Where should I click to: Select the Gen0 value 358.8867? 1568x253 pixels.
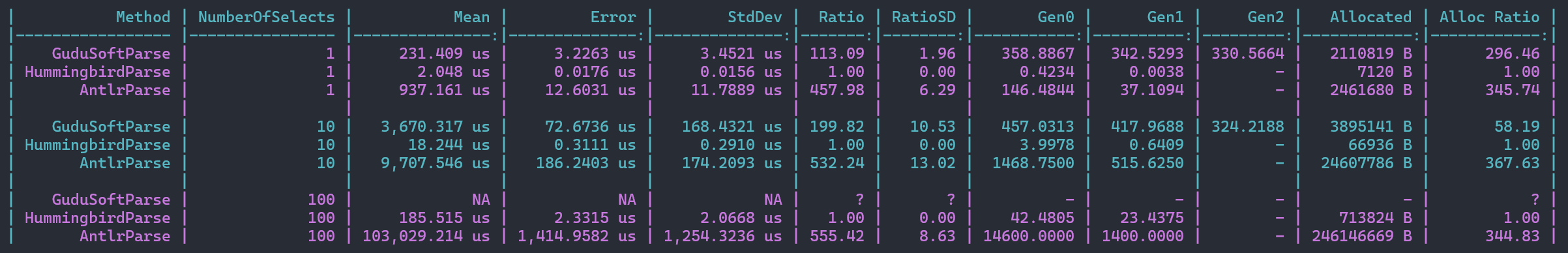point(1037,53)
